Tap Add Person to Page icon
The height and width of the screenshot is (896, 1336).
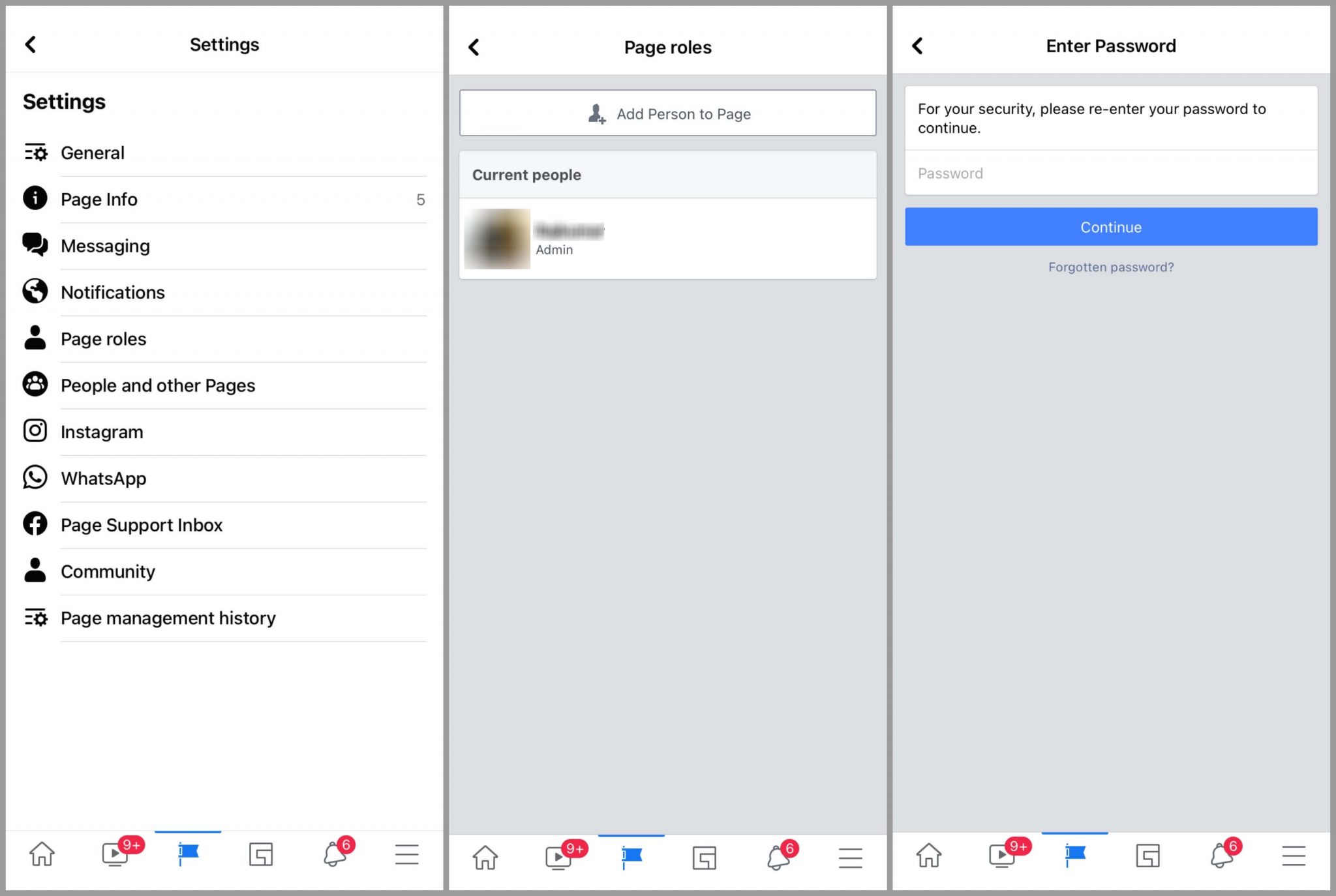coord(597,113)
